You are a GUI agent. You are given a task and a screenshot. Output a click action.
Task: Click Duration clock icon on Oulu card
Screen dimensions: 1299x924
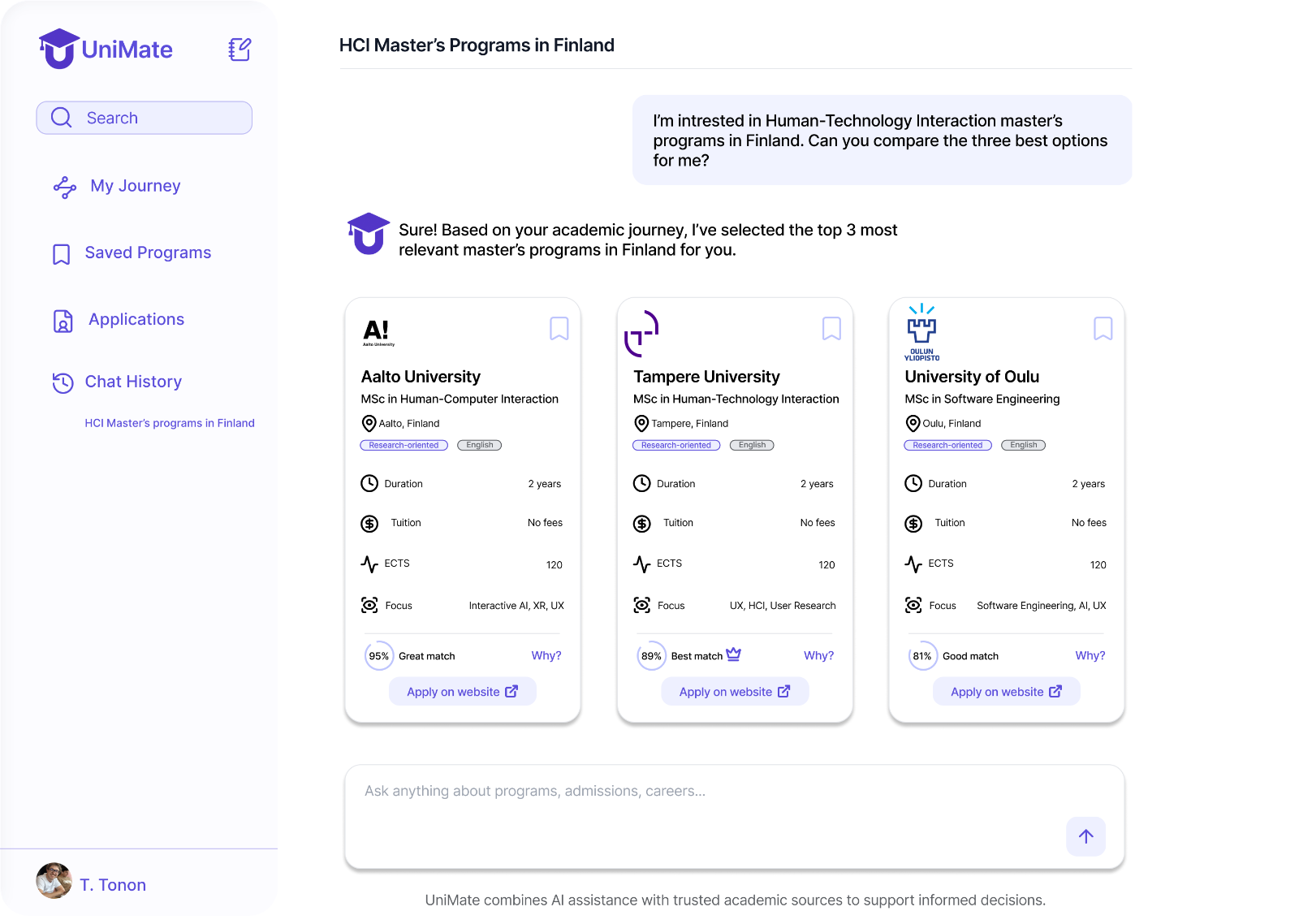click(x=913, y=483)
